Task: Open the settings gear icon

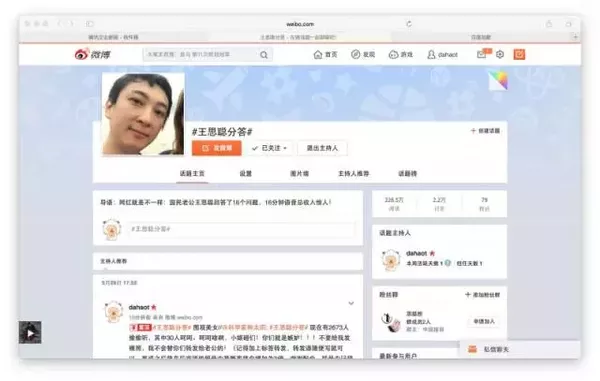Action: point(500,54)
